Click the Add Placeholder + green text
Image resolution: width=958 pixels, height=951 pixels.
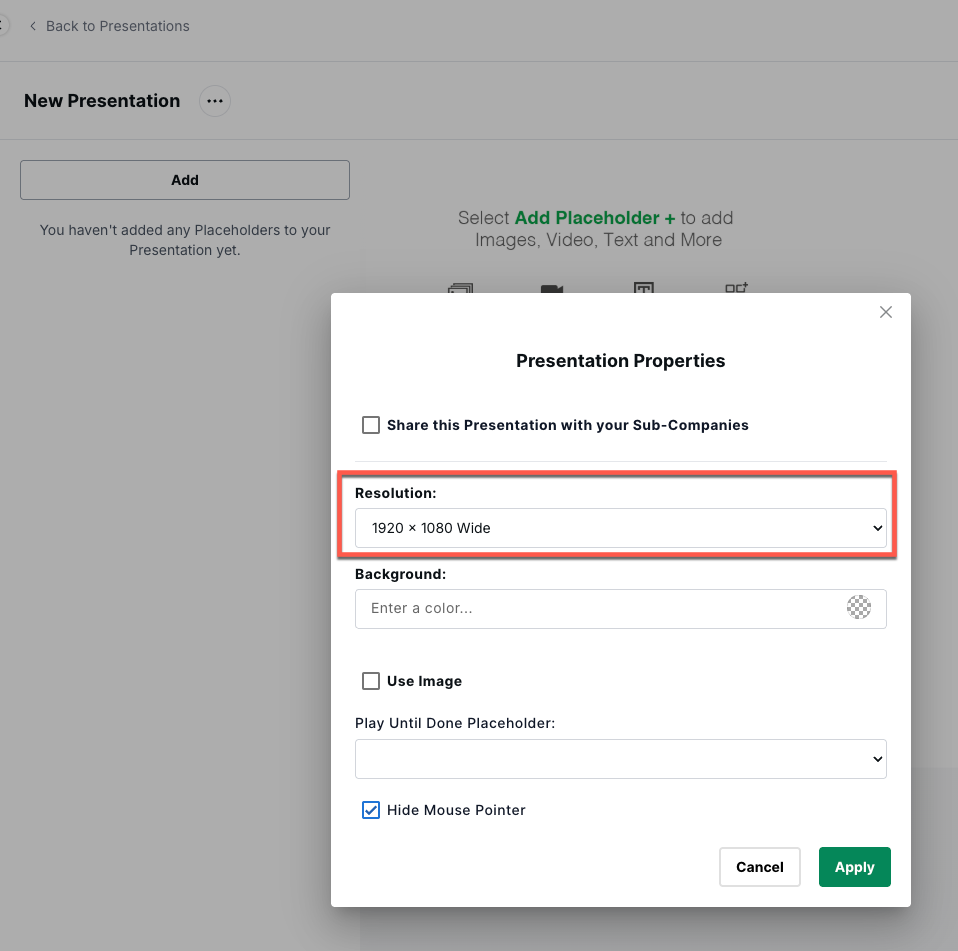click(x=594, y=218)
